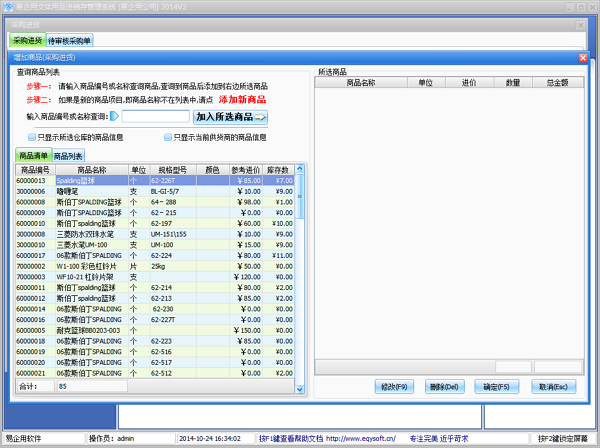This screenshot has height=448, width=600.
Task: Click 修改(F9) button
Action: 394,387
